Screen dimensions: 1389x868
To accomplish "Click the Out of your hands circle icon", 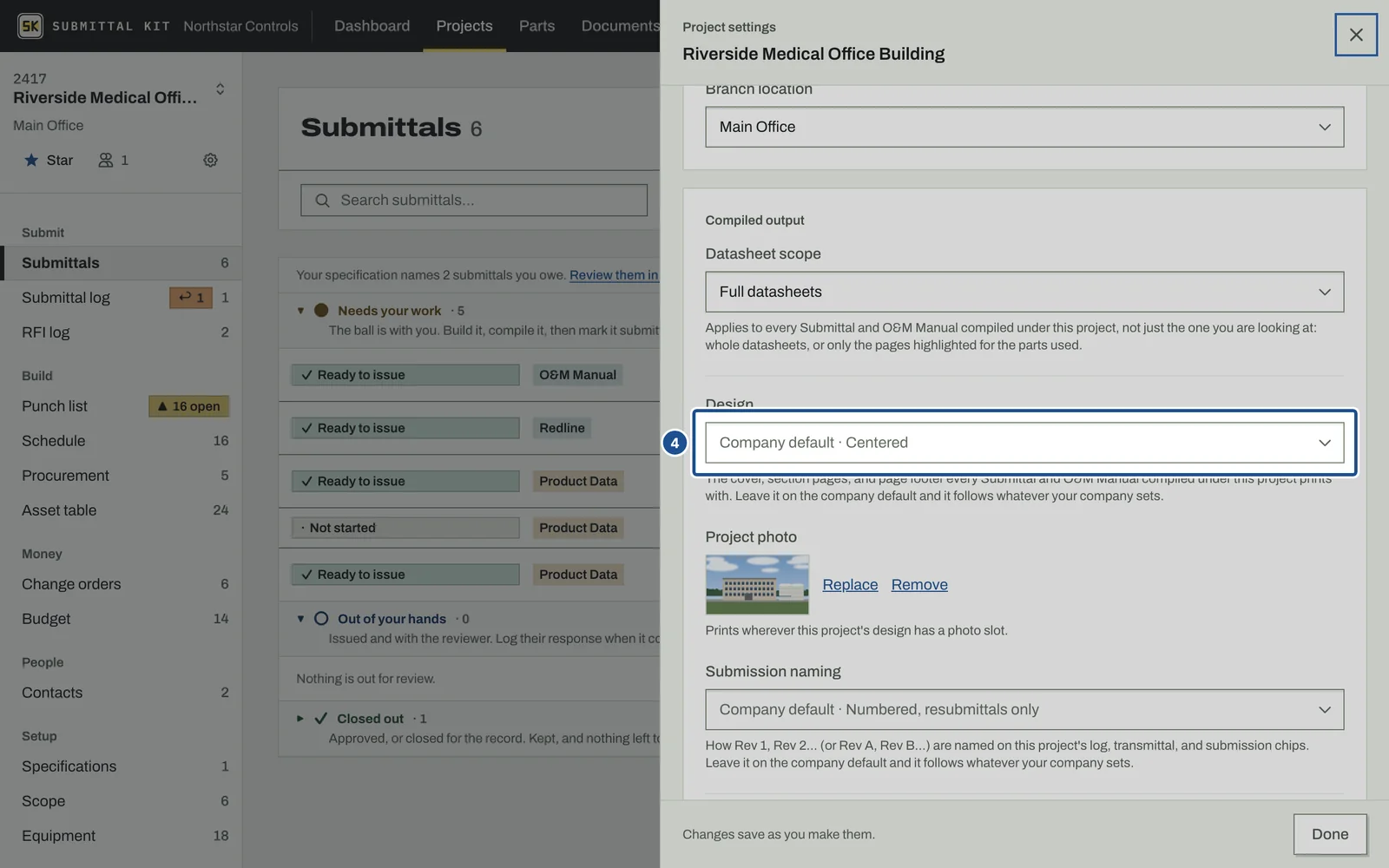I will coord(321,619).
